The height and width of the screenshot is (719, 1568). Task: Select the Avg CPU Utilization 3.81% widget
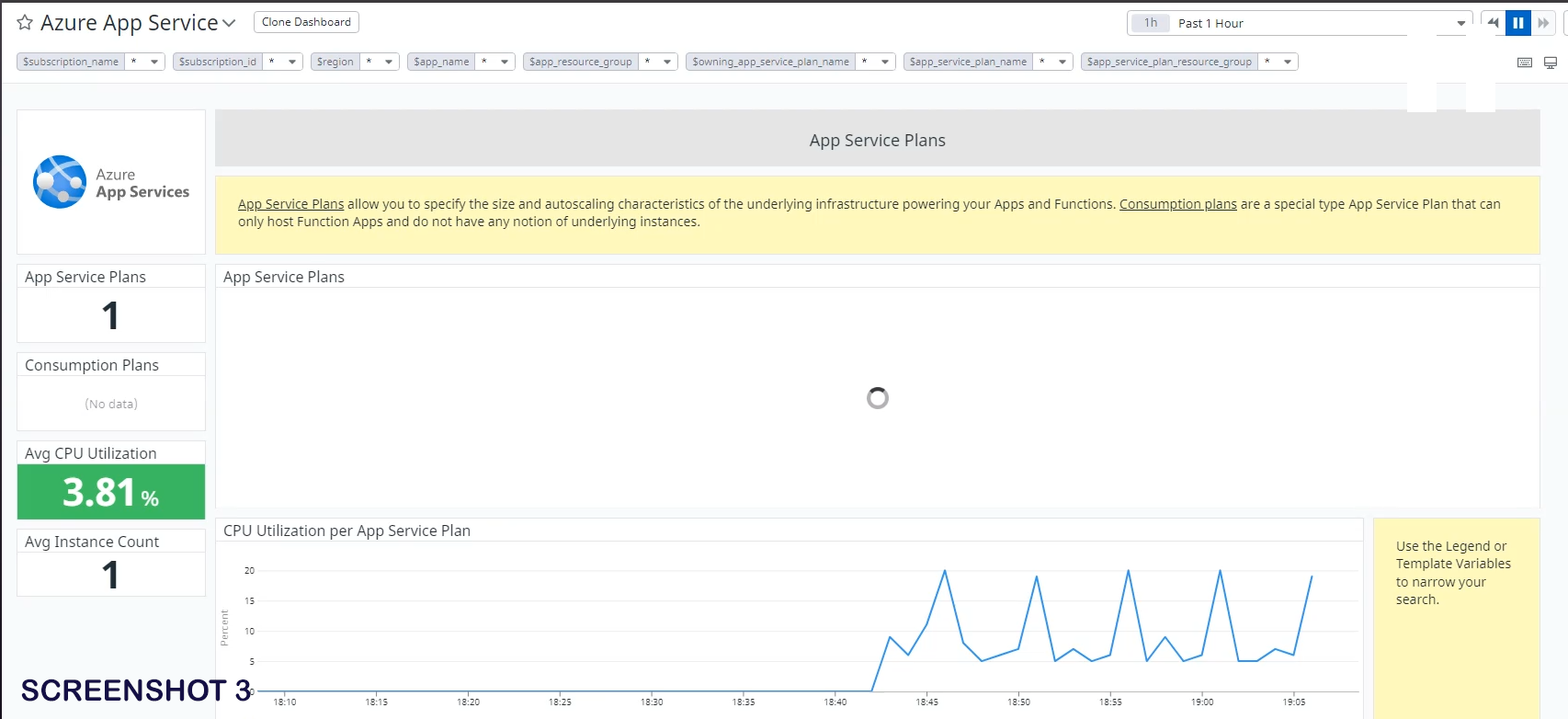111,492
